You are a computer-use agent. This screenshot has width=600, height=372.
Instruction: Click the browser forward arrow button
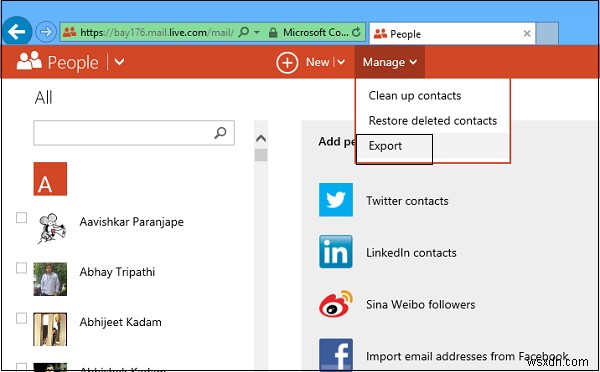[46, 32]
